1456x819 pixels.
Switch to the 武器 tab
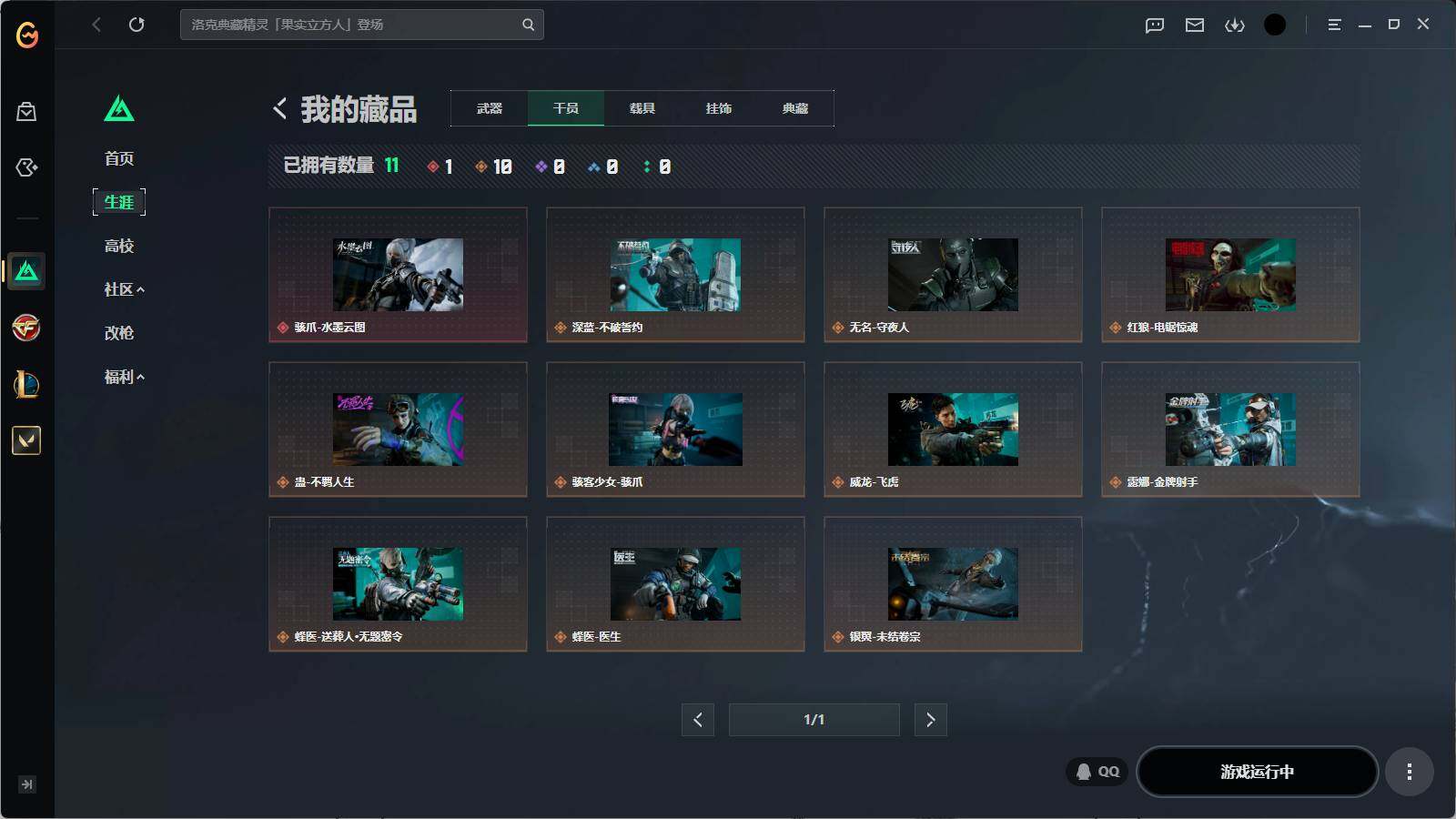click(x=490, y=108)
